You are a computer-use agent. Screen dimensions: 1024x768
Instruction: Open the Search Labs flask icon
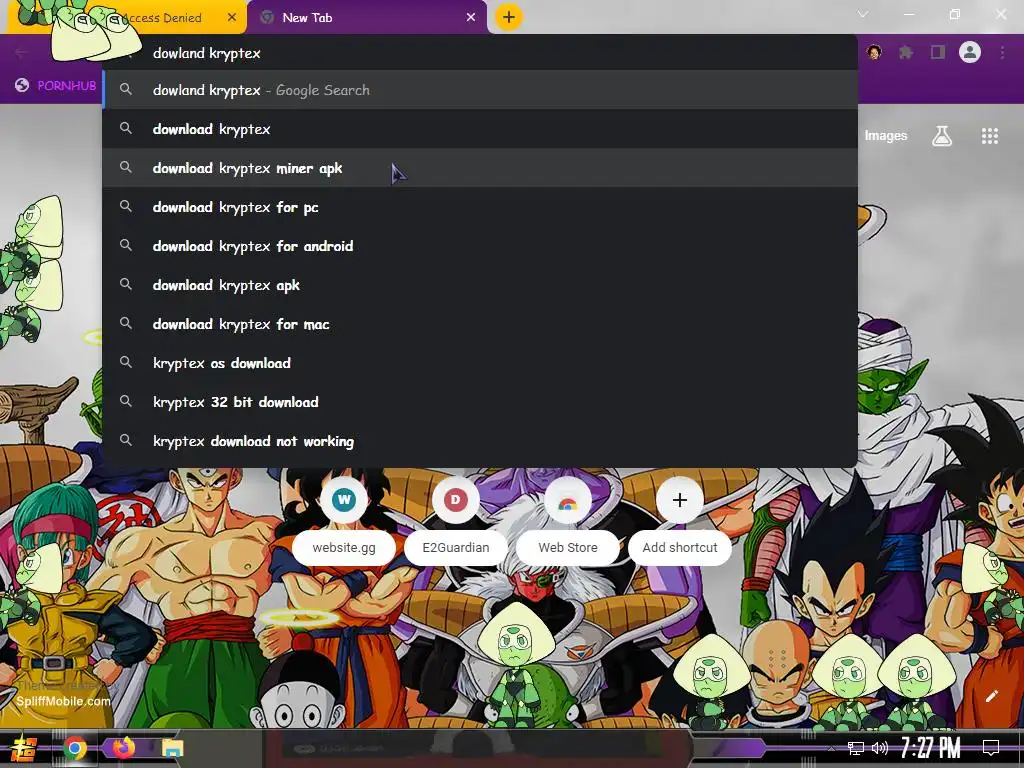click(942, 136)
